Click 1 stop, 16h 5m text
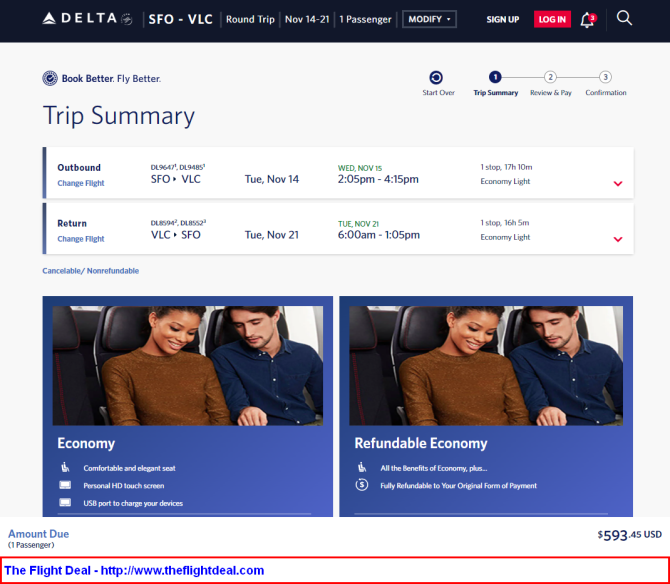This screenshot has width=670, height=584. tap(505, 223)
